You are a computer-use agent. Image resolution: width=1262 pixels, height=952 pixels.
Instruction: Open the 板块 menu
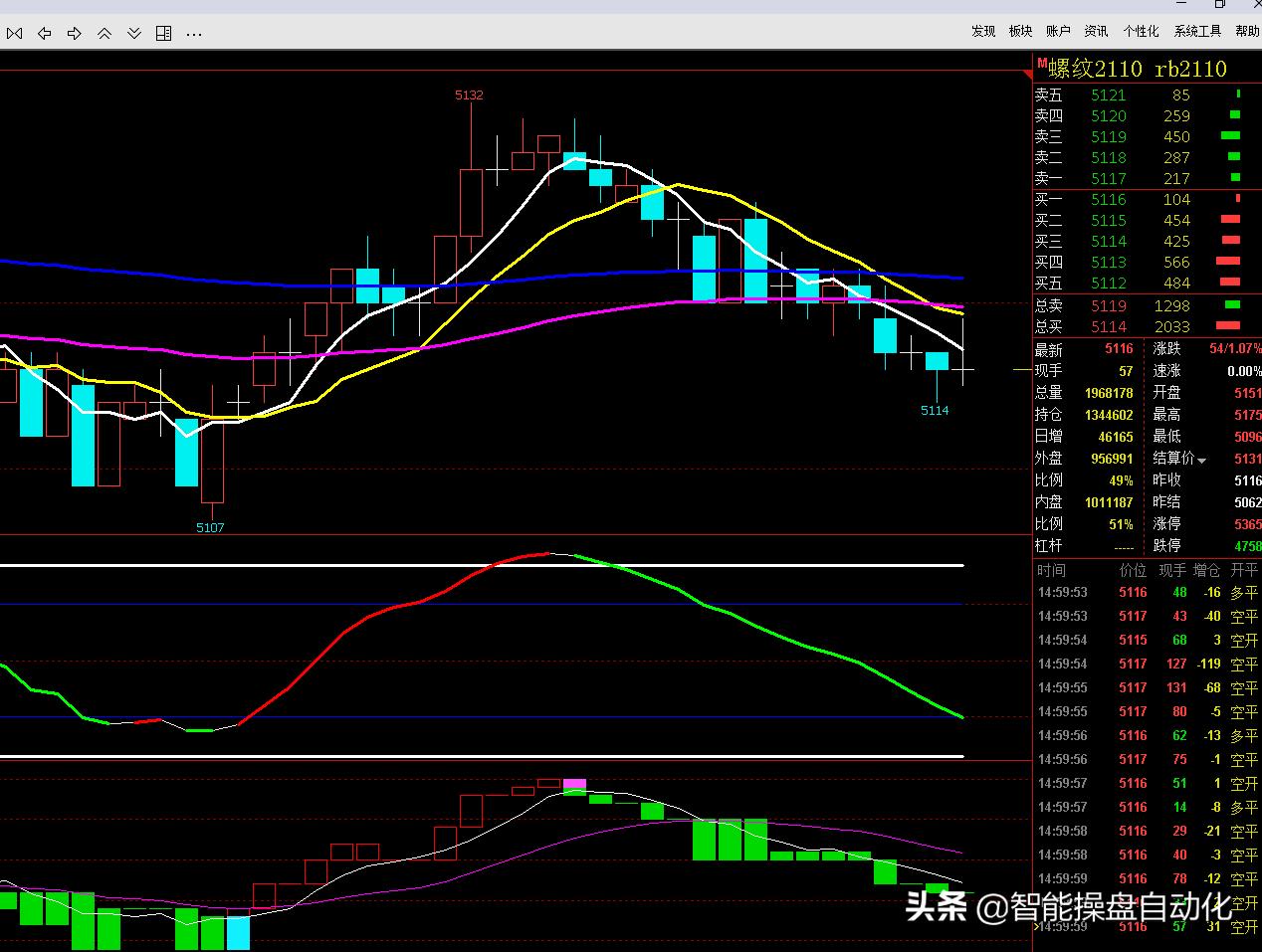coord(1021,31)
